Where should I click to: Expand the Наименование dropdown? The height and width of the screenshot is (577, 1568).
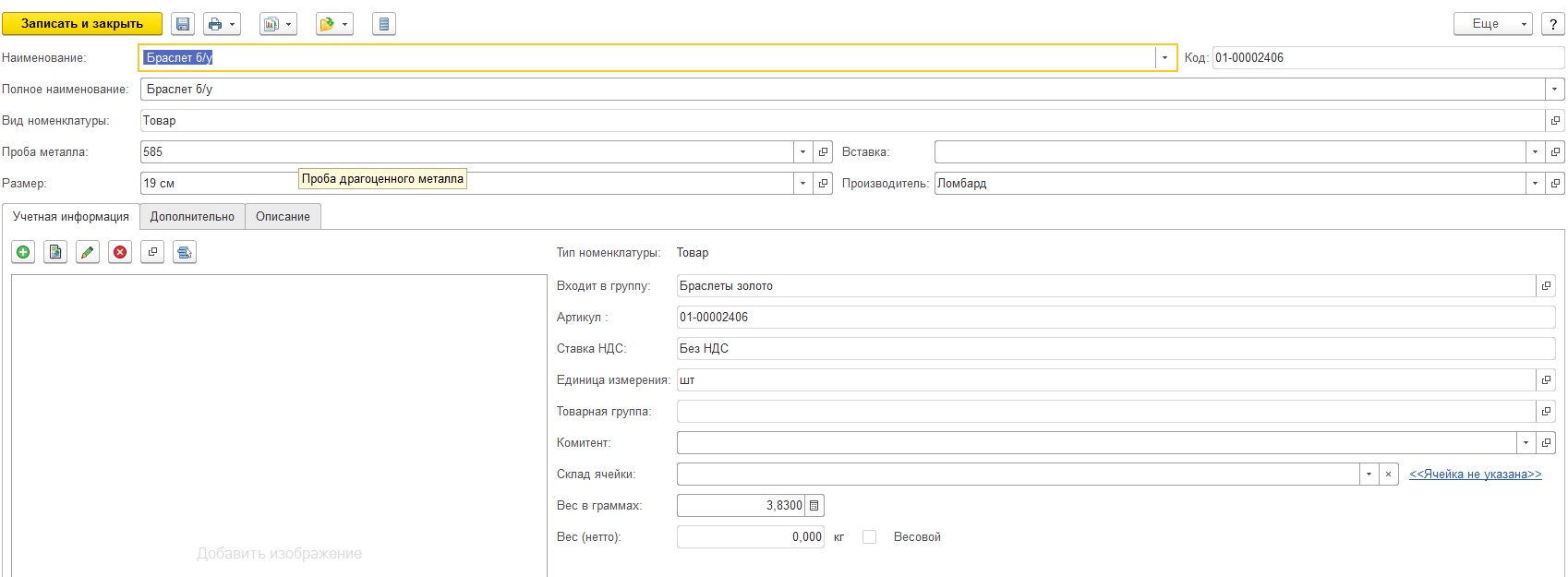click(1164, 58)
